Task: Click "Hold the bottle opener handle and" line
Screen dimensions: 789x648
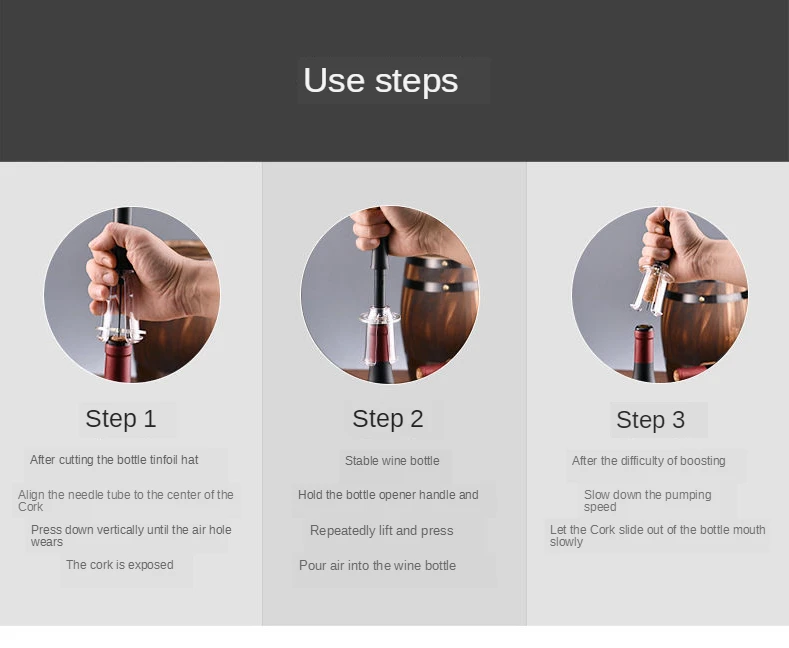Action: (388, 495)
